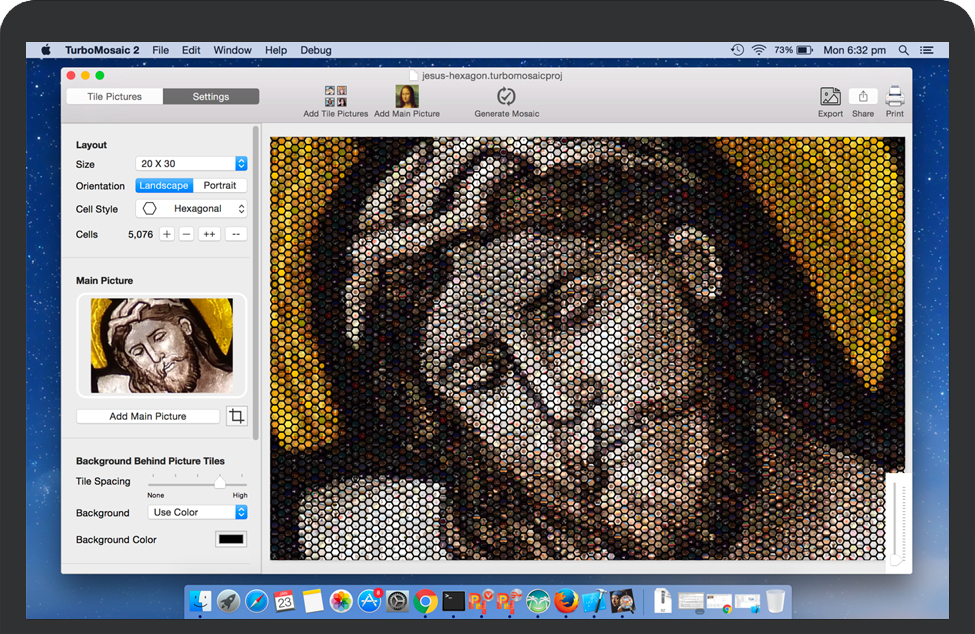Viewport: 975px width, 634px height.
Task: Click the Add Main Picture Mona Lisa icon
Action: click(x=407, y=96)
